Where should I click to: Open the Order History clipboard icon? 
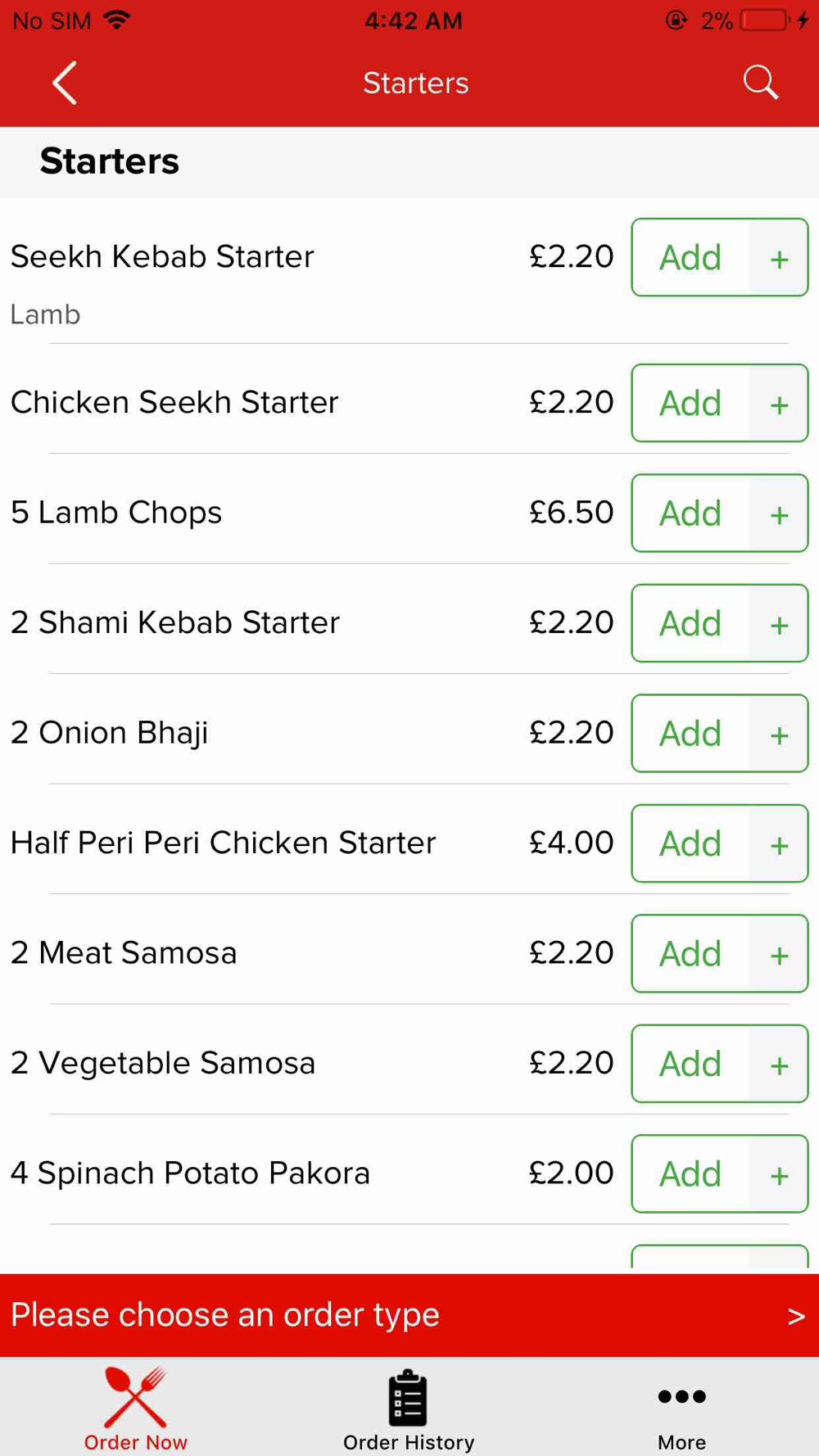408,1397
